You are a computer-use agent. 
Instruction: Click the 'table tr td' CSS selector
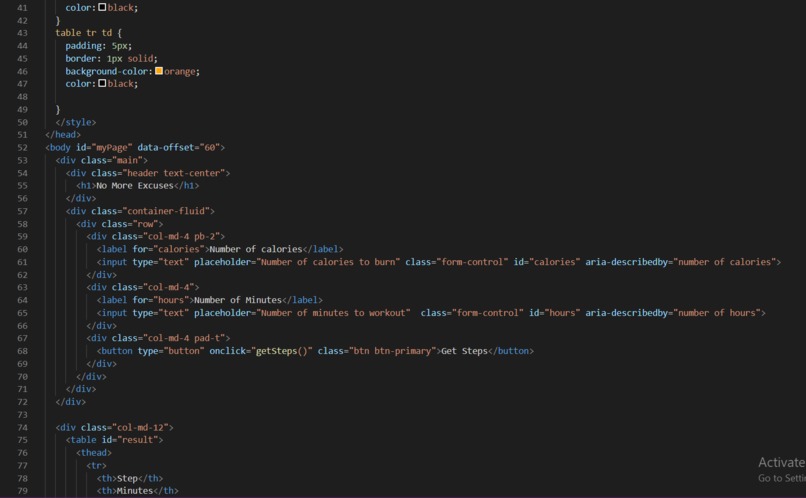[83, 33]
